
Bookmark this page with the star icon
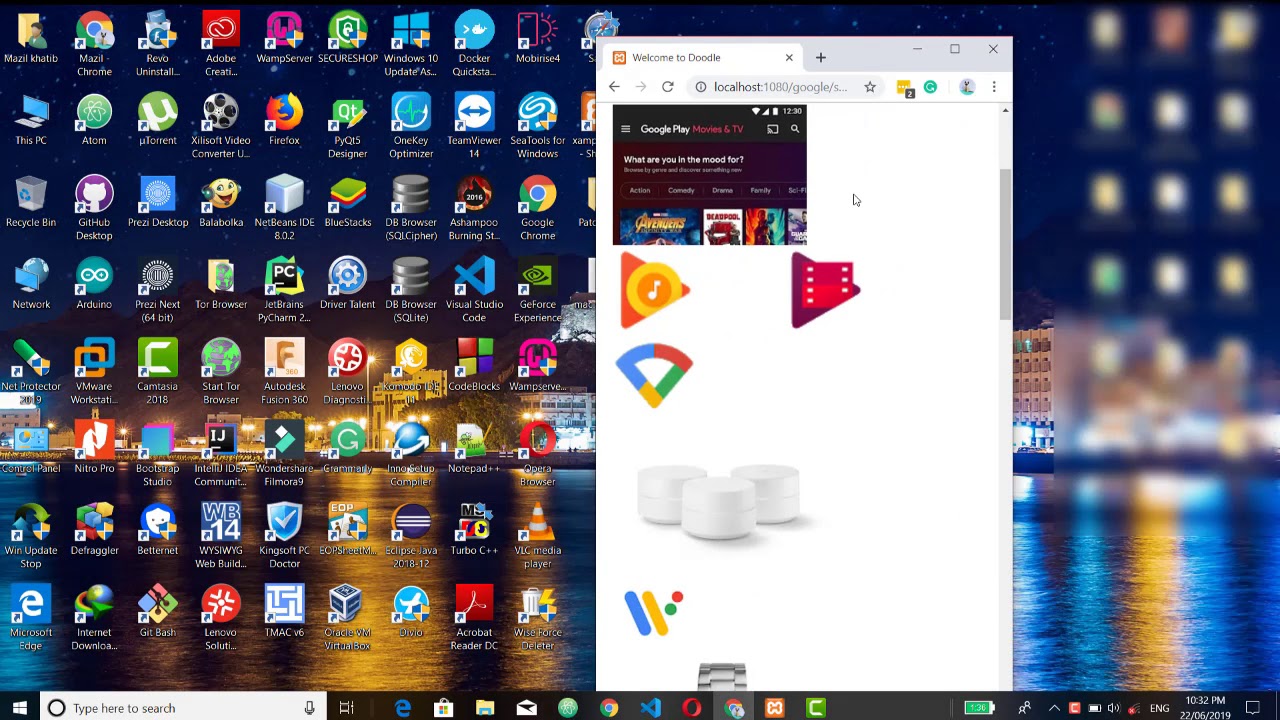(x=870, y=87)
